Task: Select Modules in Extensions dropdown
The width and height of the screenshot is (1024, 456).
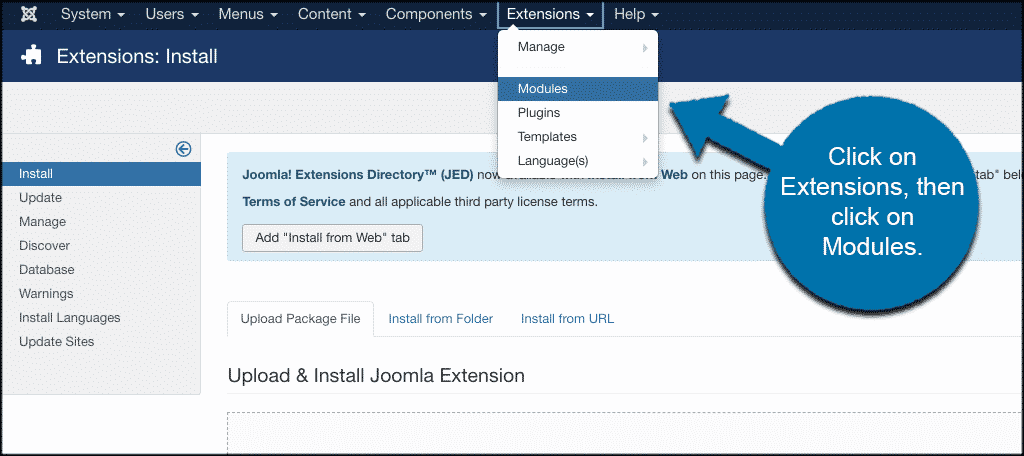Action: point(578,89)
